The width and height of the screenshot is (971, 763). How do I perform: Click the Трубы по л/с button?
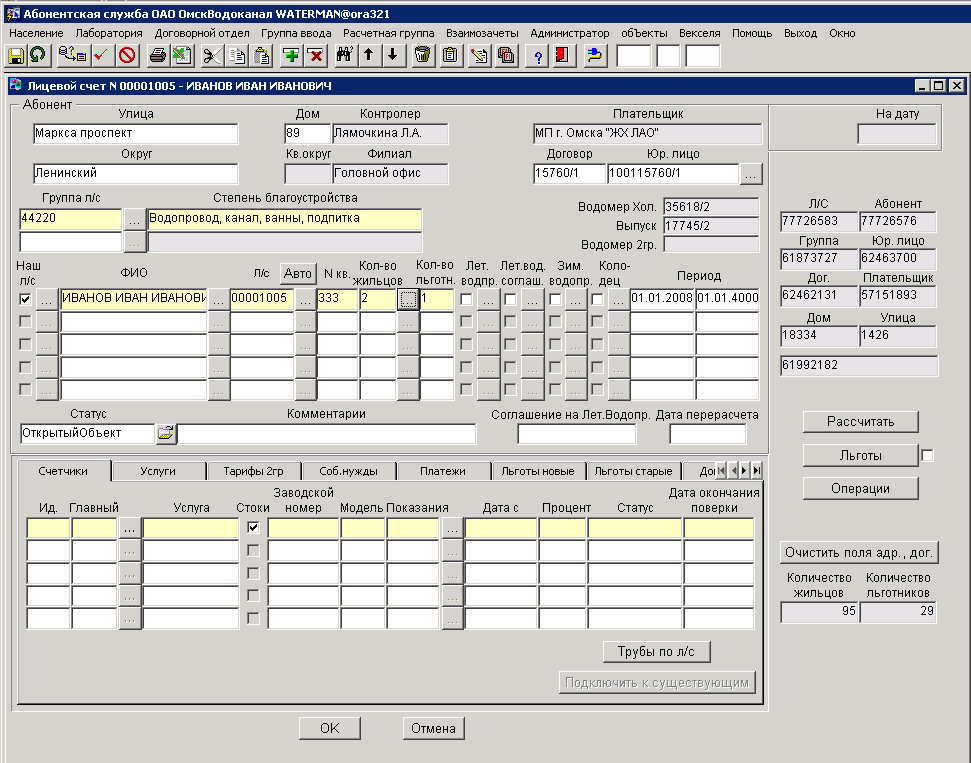coord(657,652)
